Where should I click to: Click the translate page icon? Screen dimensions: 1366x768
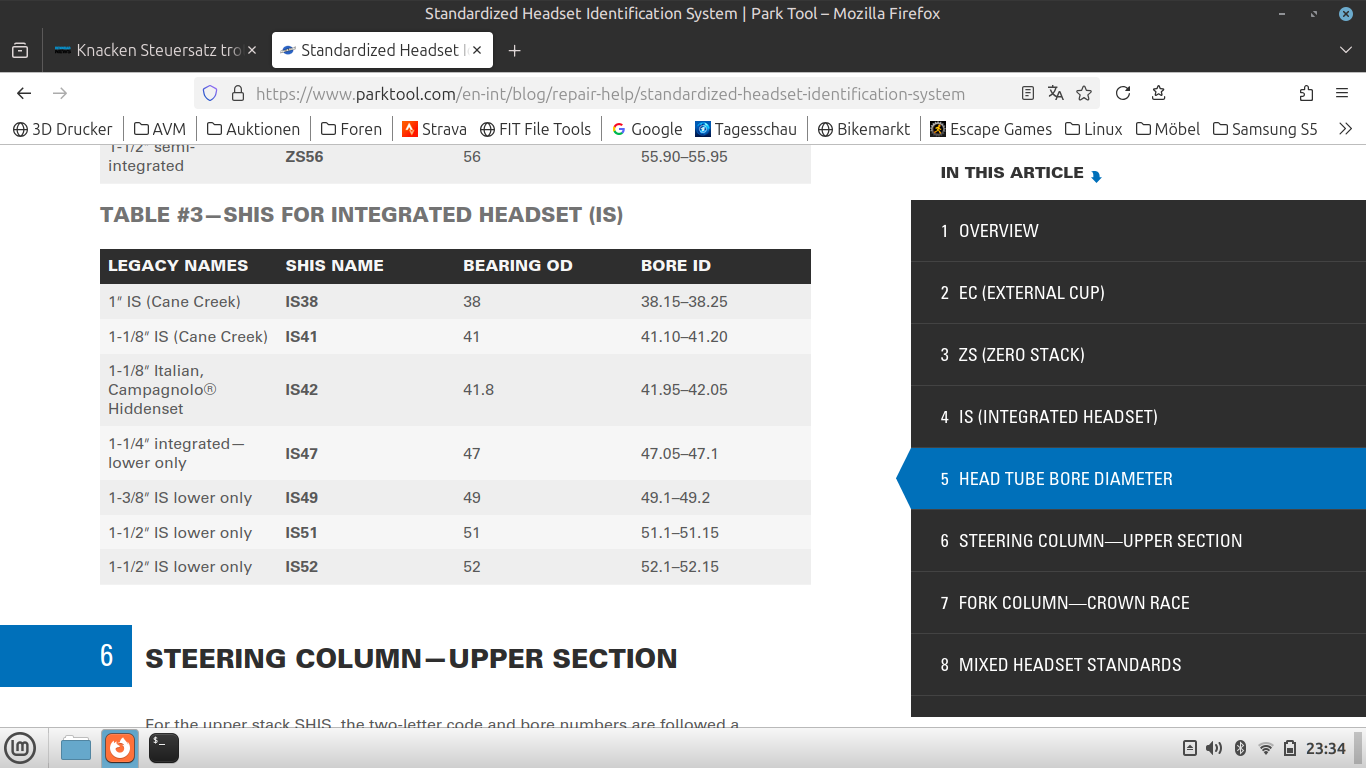(x=1056, y=93)
